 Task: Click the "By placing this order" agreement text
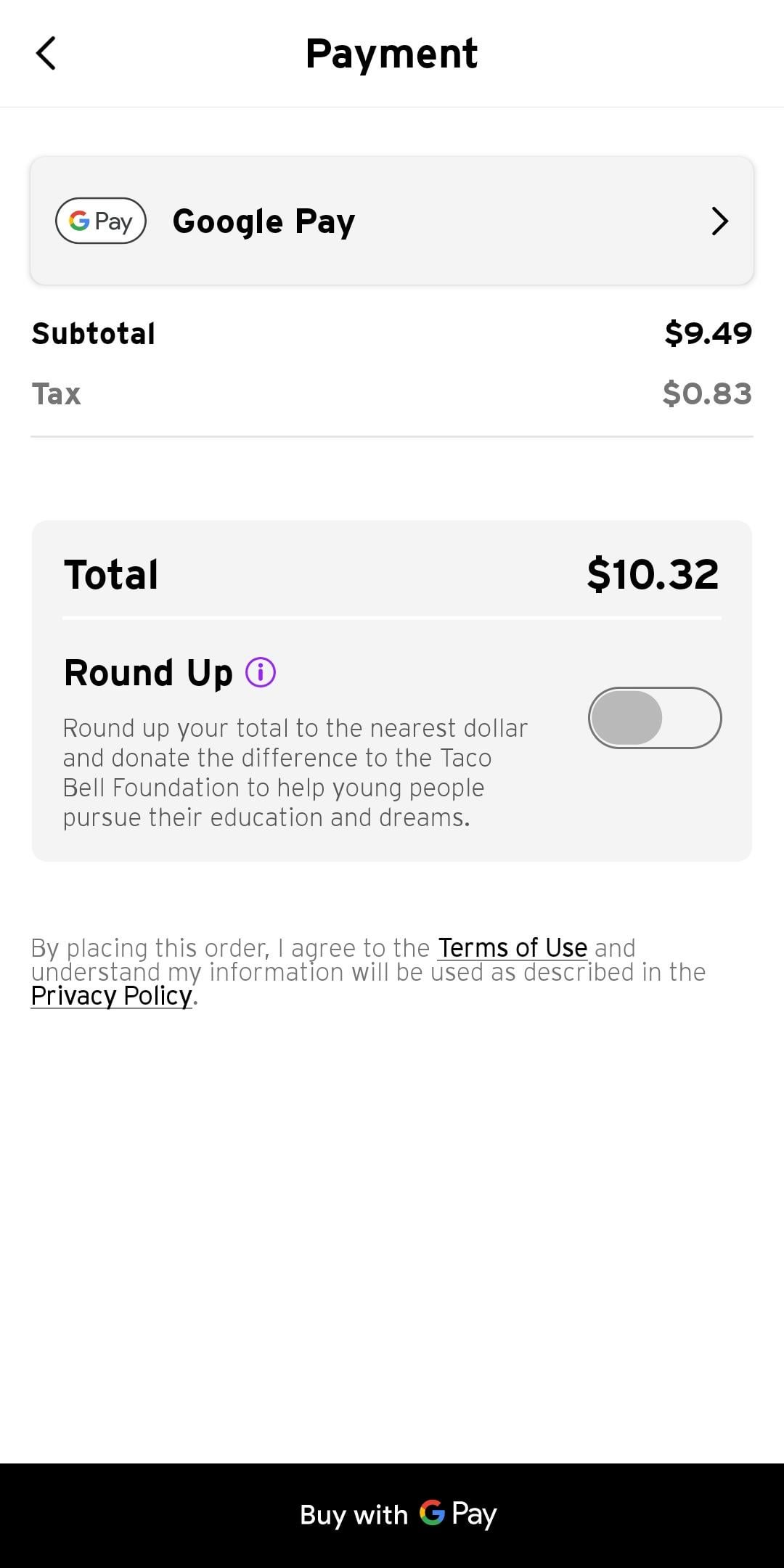pyautogui.click(x=232, y=949)
